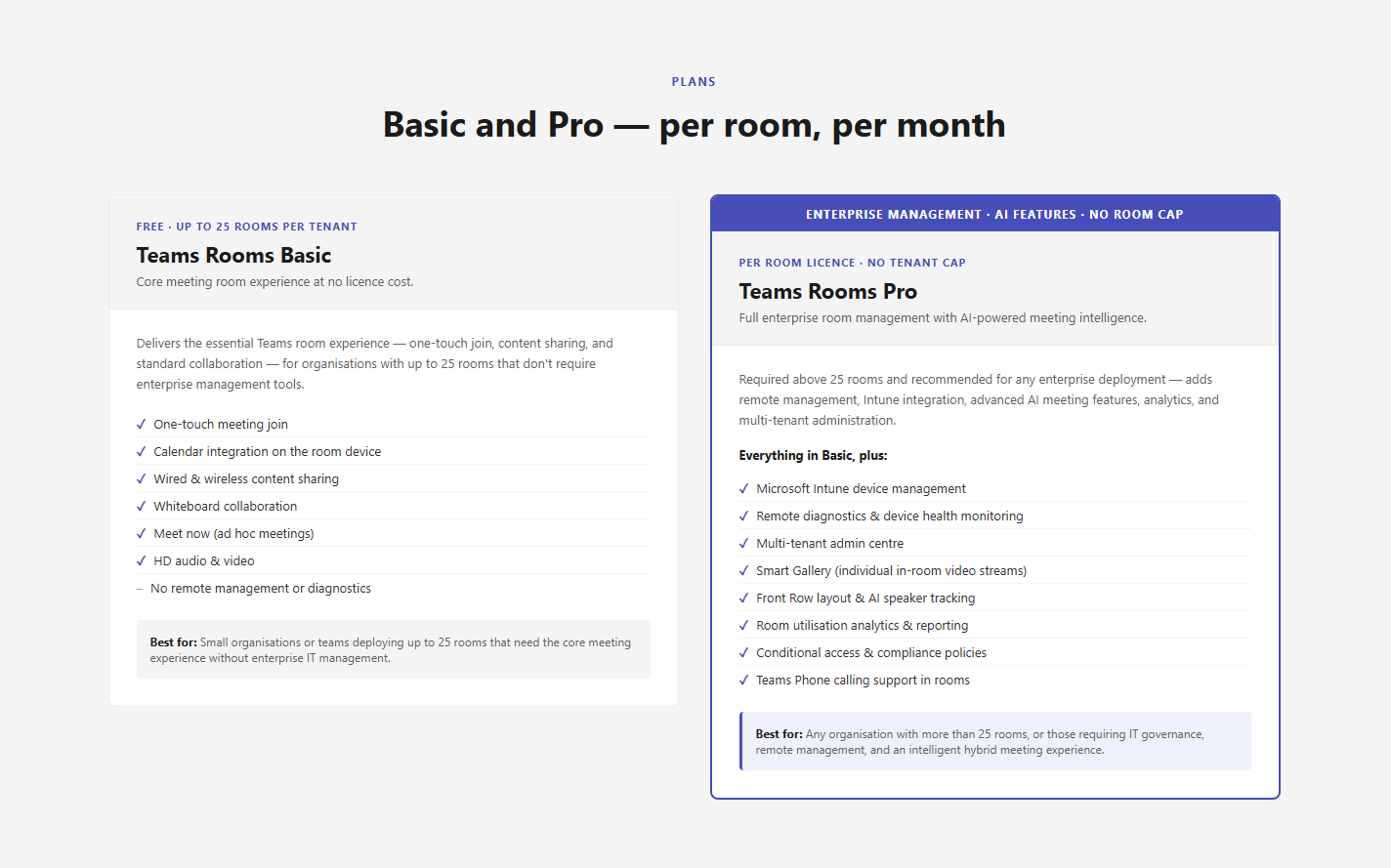
Task: Select the 'Teams Rooms Basic' plan title
Action: point(234,256)
